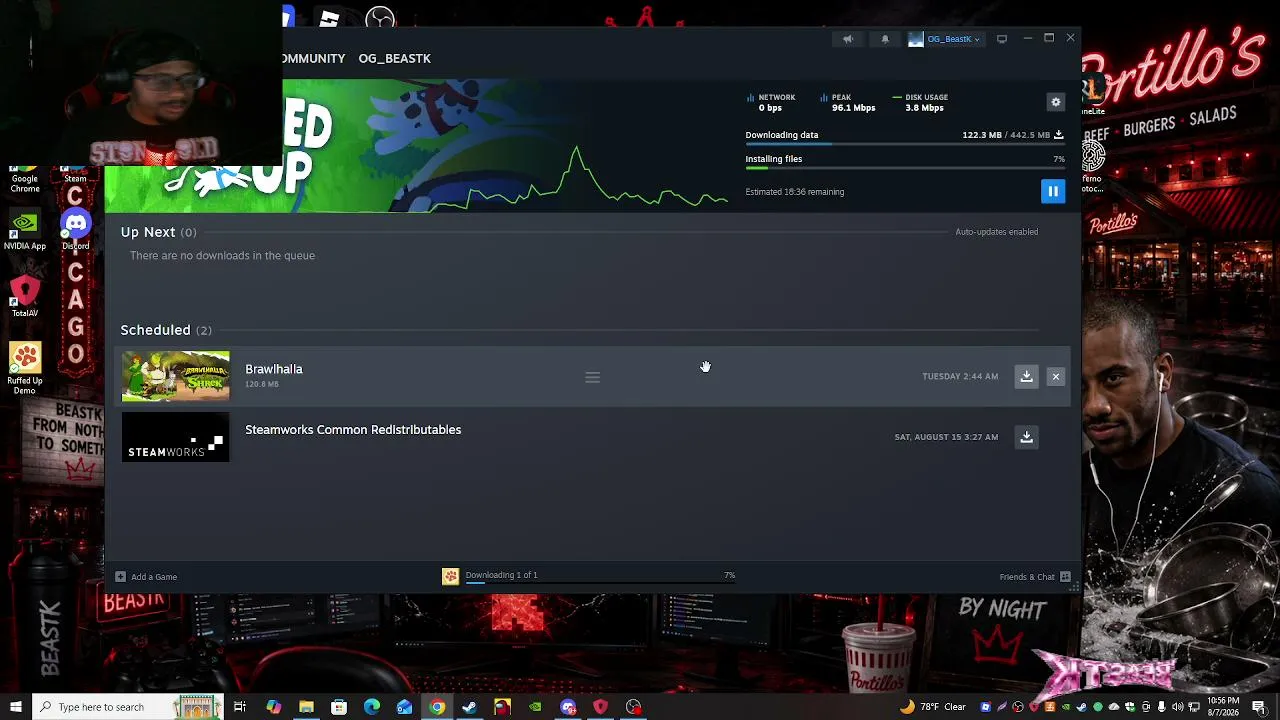
Task: Click the Downloading data progress bar
Action: [x=905, y=145]
